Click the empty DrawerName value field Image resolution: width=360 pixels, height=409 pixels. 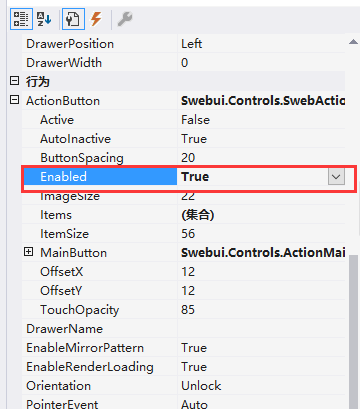261,329
